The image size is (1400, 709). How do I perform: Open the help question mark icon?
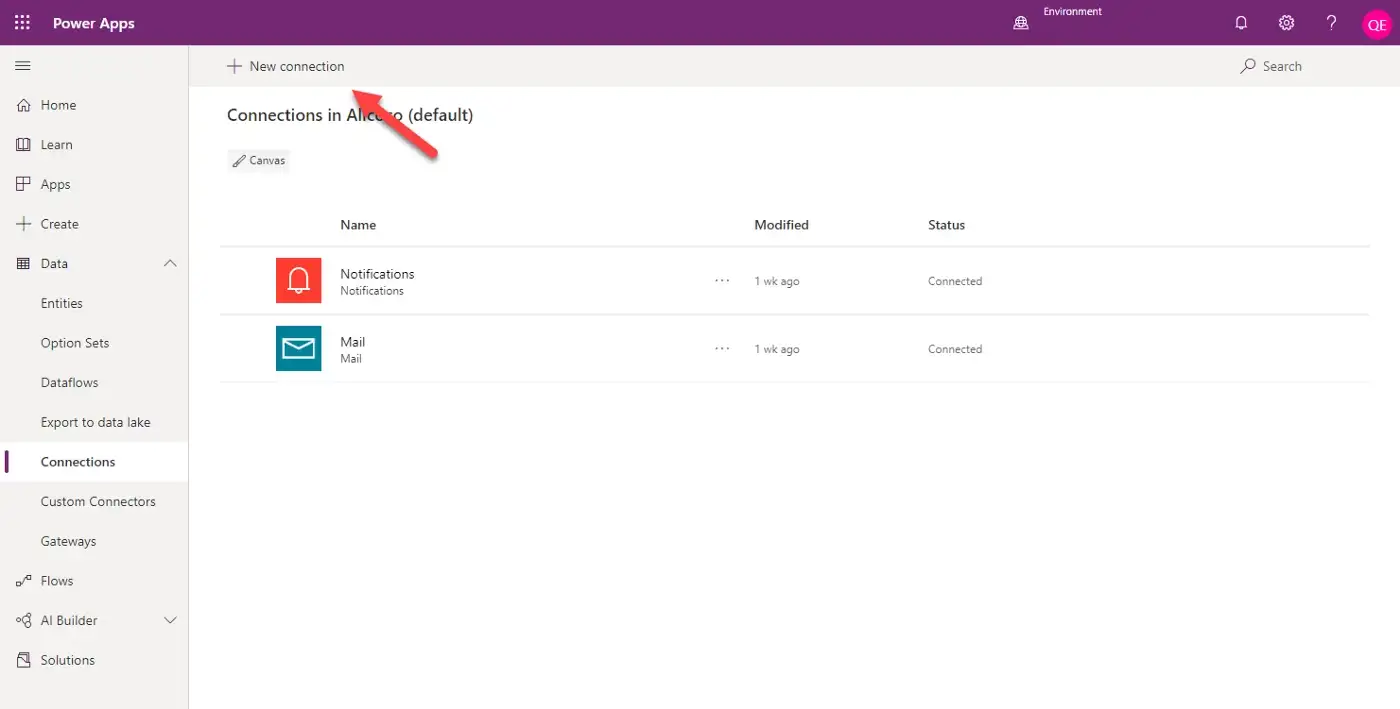pyautogui.click(x=1331, y=23)
